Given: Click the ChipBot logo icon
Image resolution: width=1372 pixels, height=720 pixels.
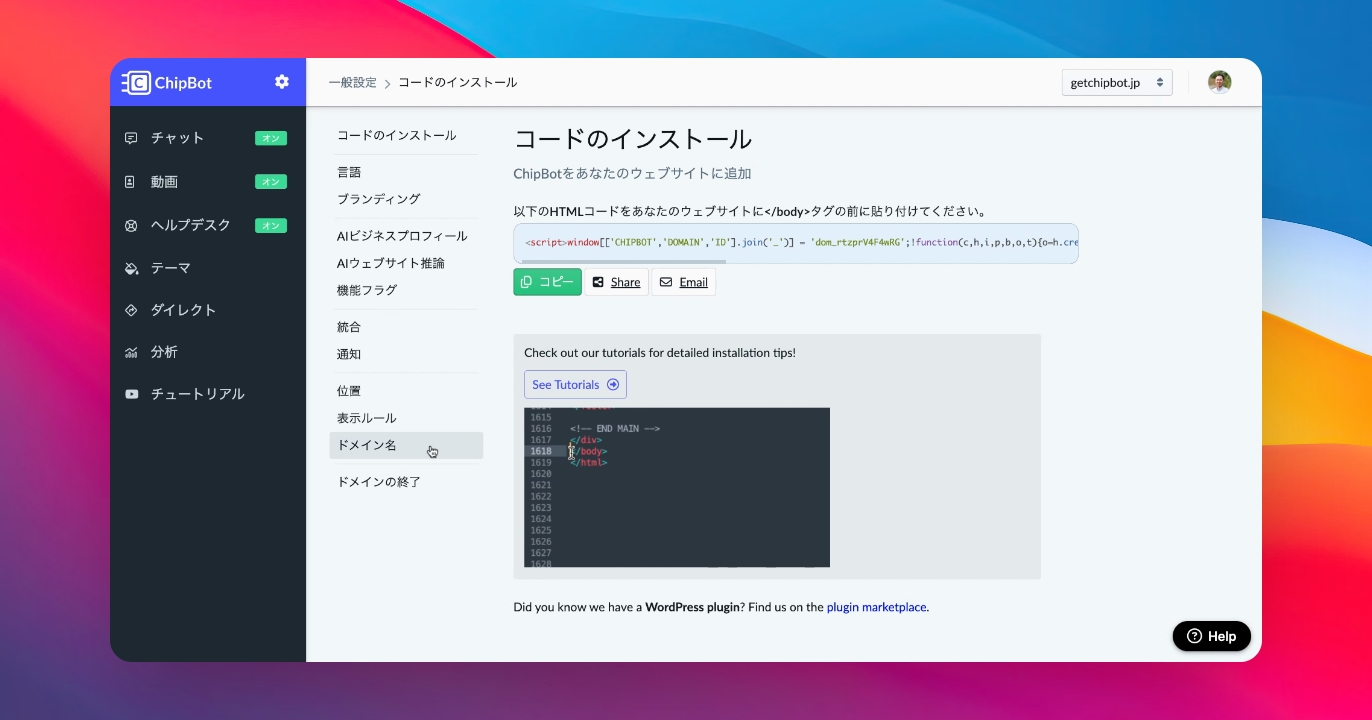Looking at the screenshot, I should point(136,83).
